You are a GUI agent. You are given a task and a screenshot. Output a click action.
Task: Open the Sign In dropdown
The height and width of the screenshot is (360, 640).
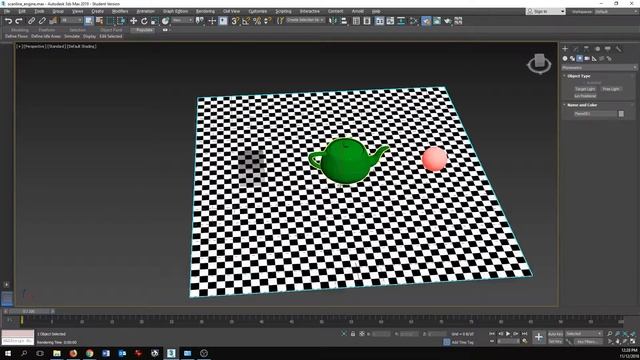coord(545,11)
